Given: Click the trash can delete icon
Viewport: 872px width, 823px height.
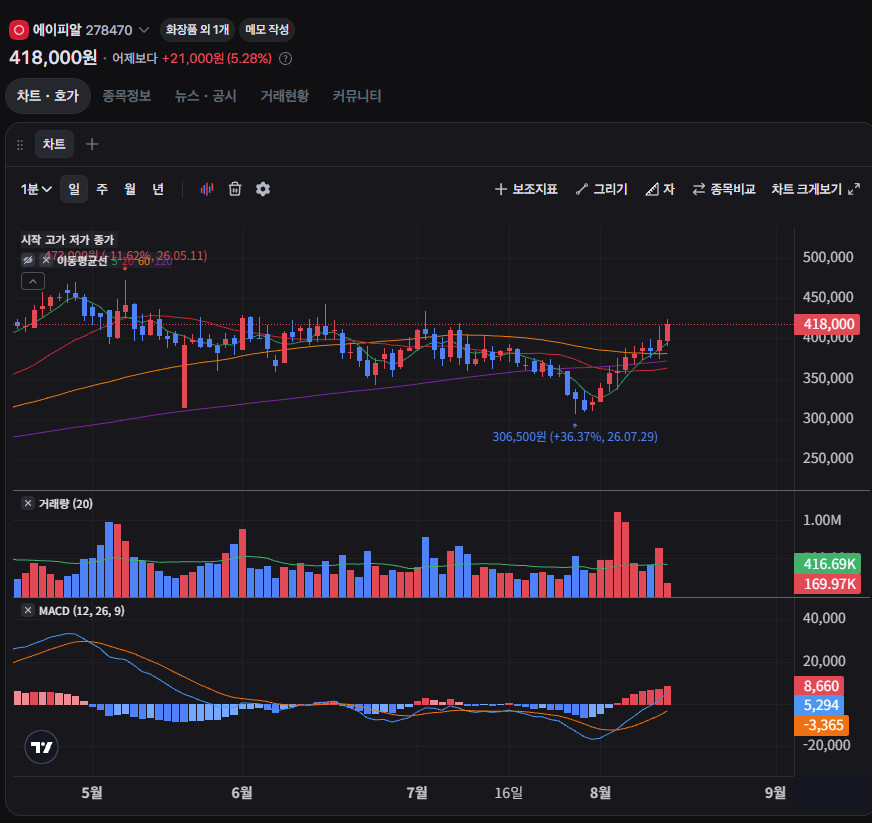Looking at the screenshot, I should coord(235,189).
